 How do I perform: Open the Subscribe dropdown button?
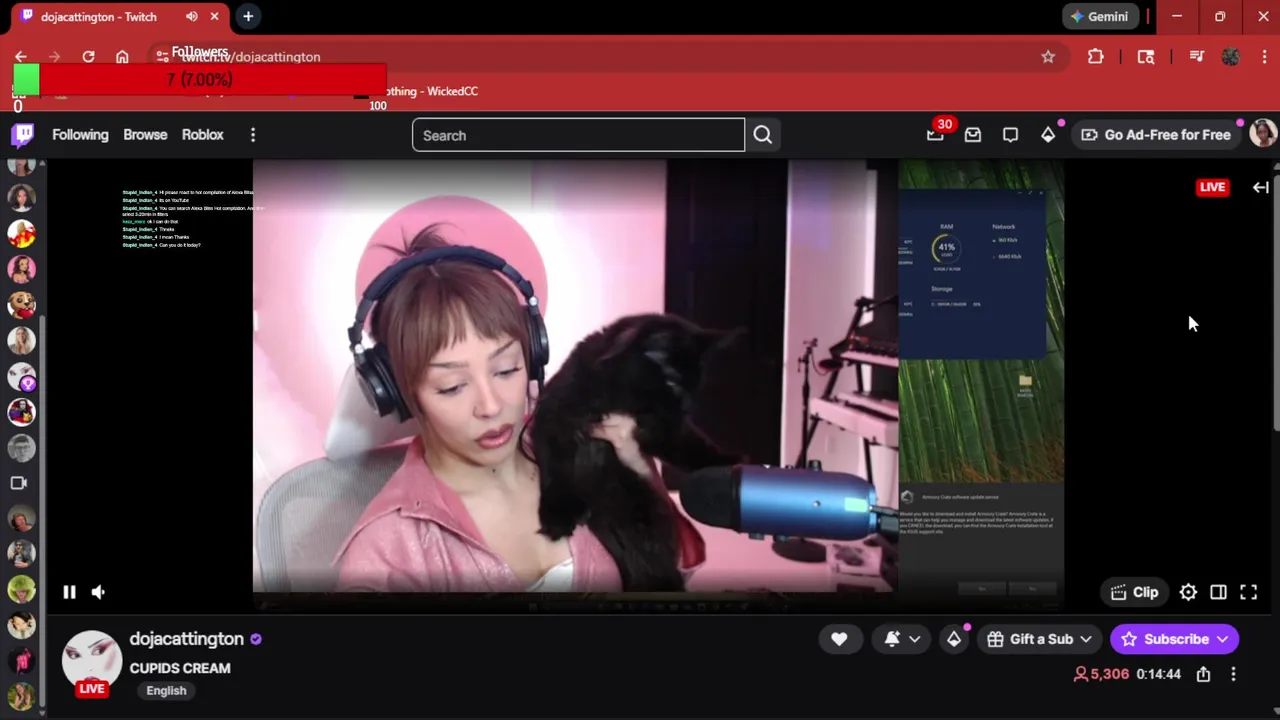tap(1174, 639)
